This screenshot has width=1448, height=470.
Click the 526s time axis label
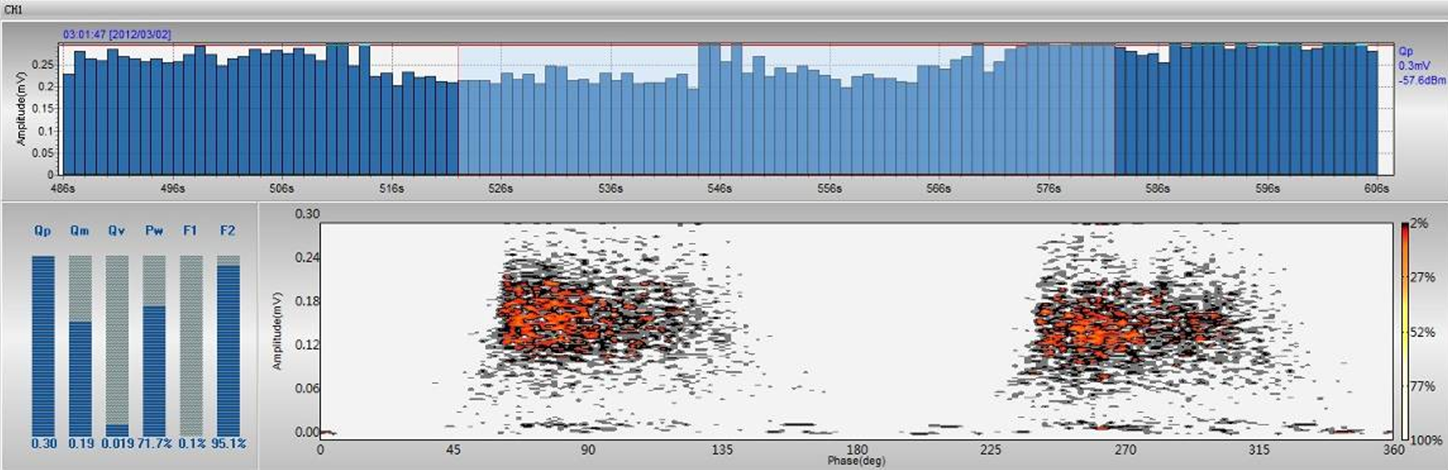(501, 187)
